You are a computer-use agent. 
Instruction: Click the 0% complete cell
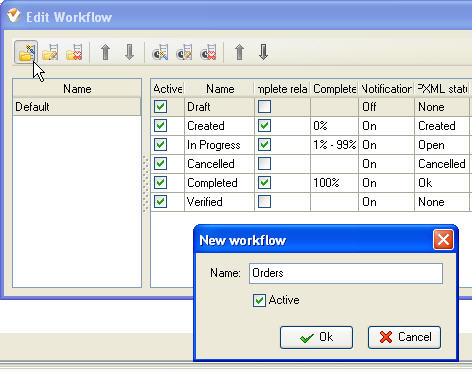[334, 126]
